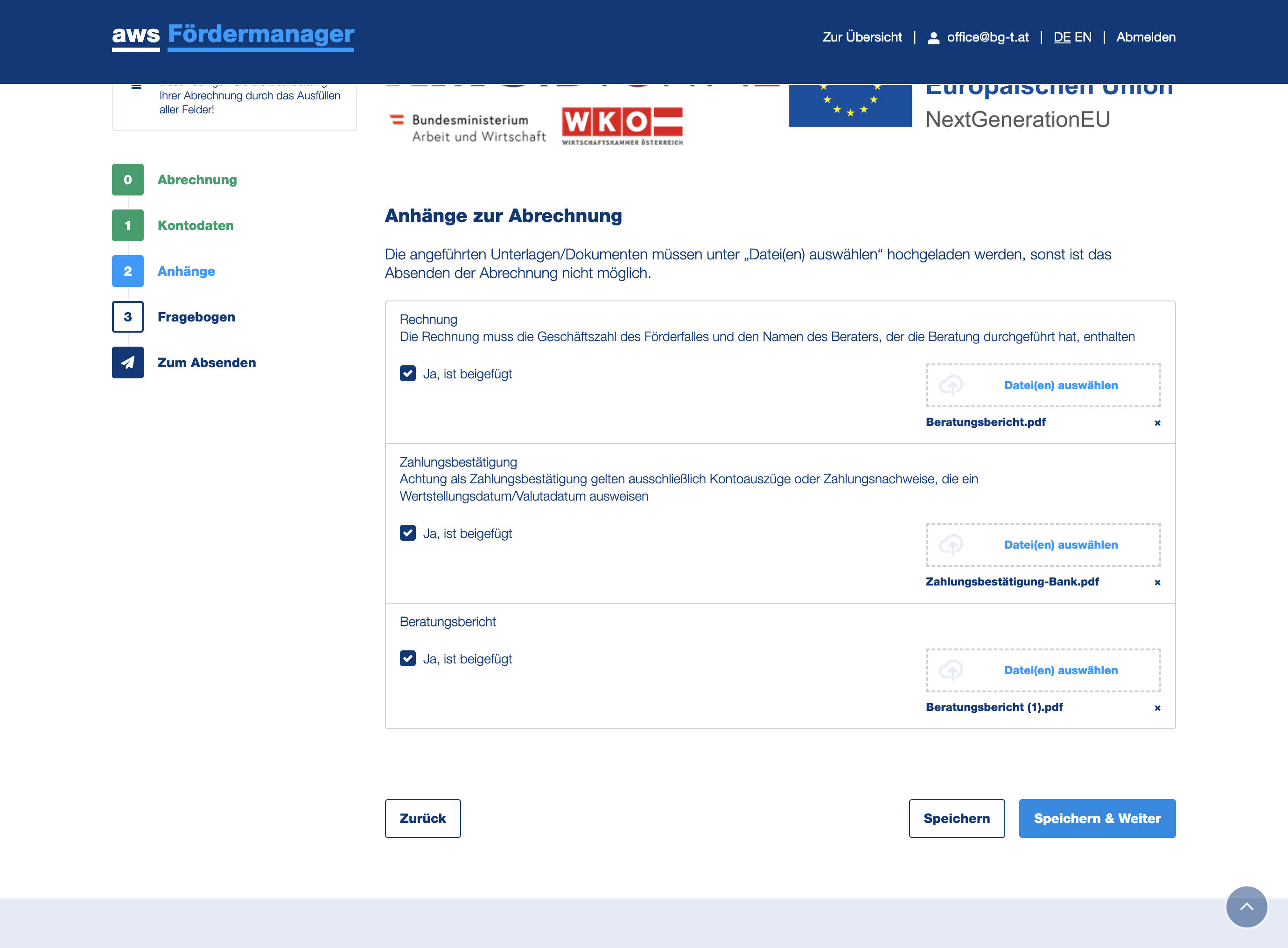The height and width of the screenshot is (948, 1288).
Task: Click the step 2 number badge
Action: (127, 271)
